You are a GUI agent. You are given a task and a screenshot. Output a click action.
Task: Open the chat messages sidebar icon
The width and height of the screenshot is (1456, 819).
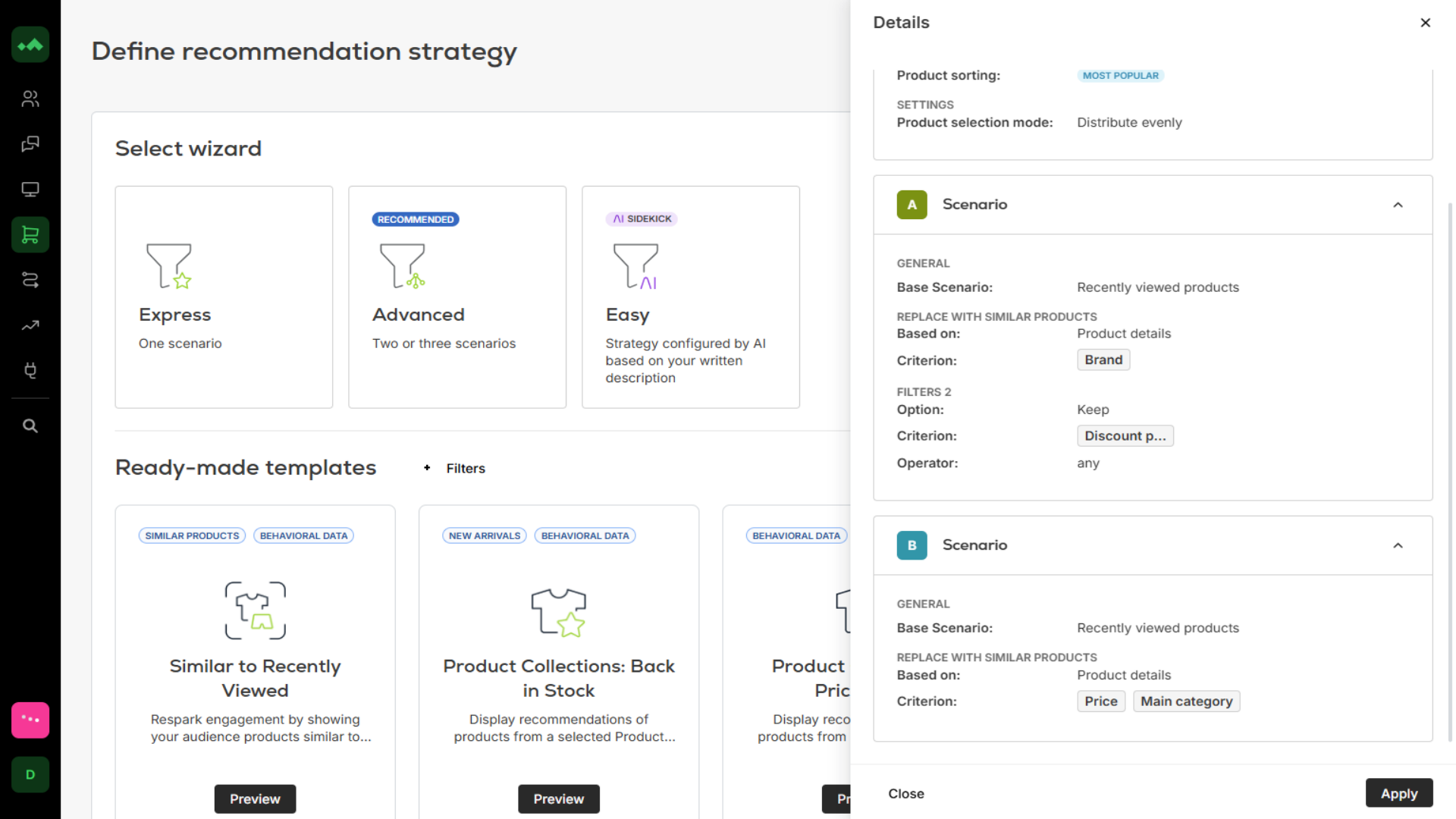[30, 144]
